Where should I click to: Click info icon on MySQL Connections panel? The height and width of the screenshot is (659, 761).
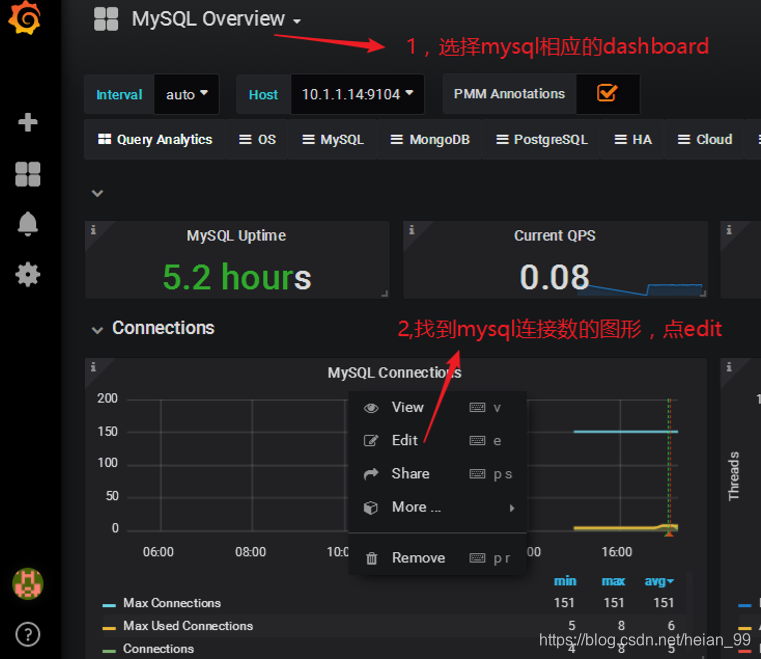93,367
